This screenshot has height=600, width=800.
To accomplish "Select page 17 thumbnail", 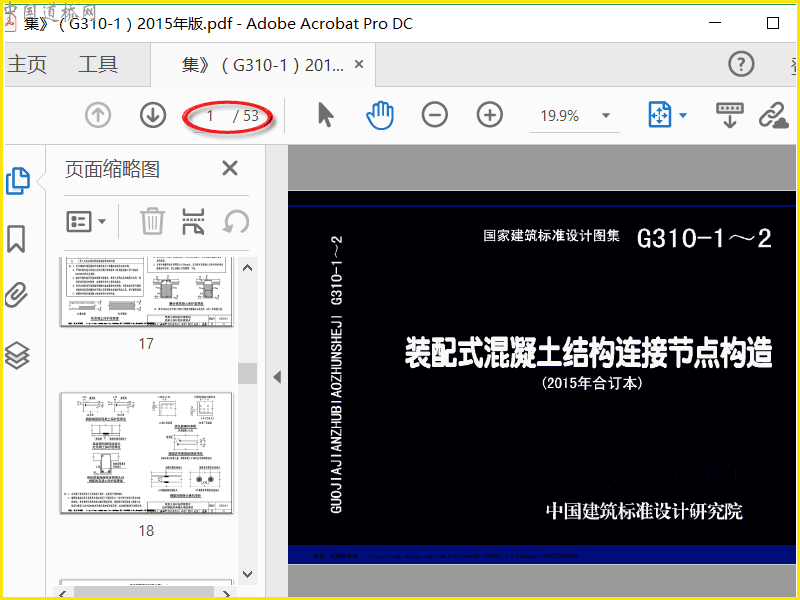I will [x=146, y=292].
